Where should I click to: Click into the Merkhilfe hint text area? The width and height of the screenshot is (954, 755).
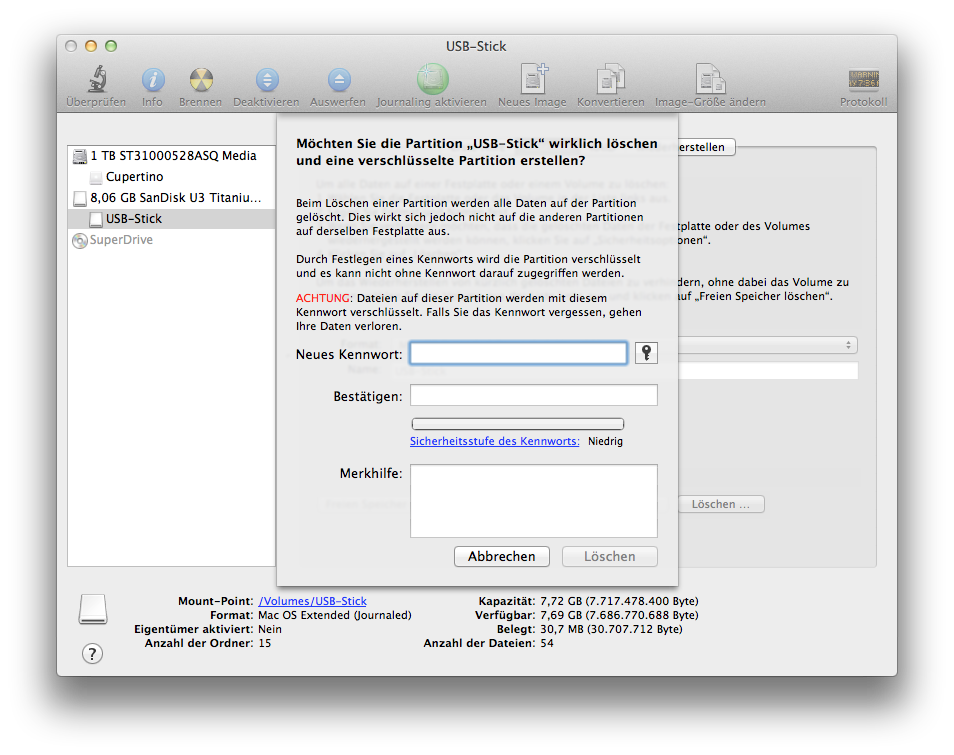point(534,501)
